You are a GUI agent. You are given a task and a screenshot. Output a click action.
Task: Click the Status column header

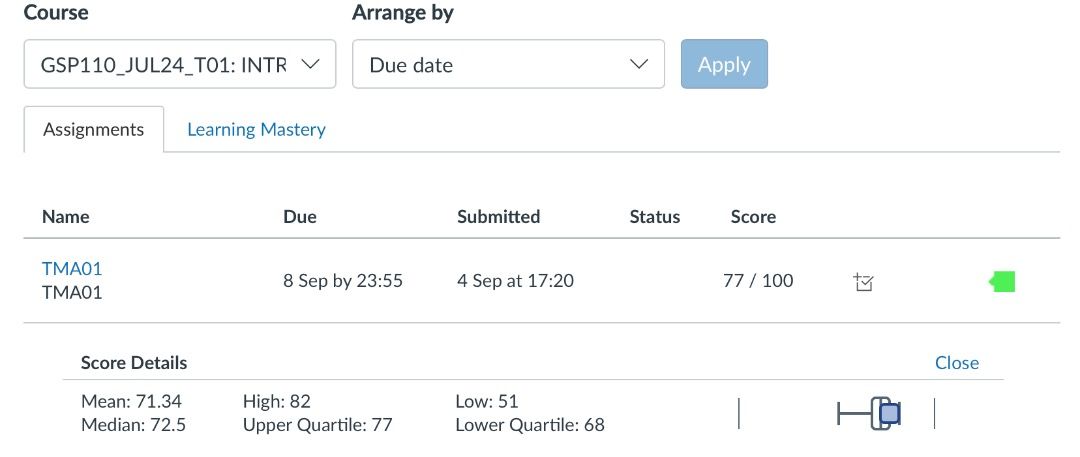point(654,216)
